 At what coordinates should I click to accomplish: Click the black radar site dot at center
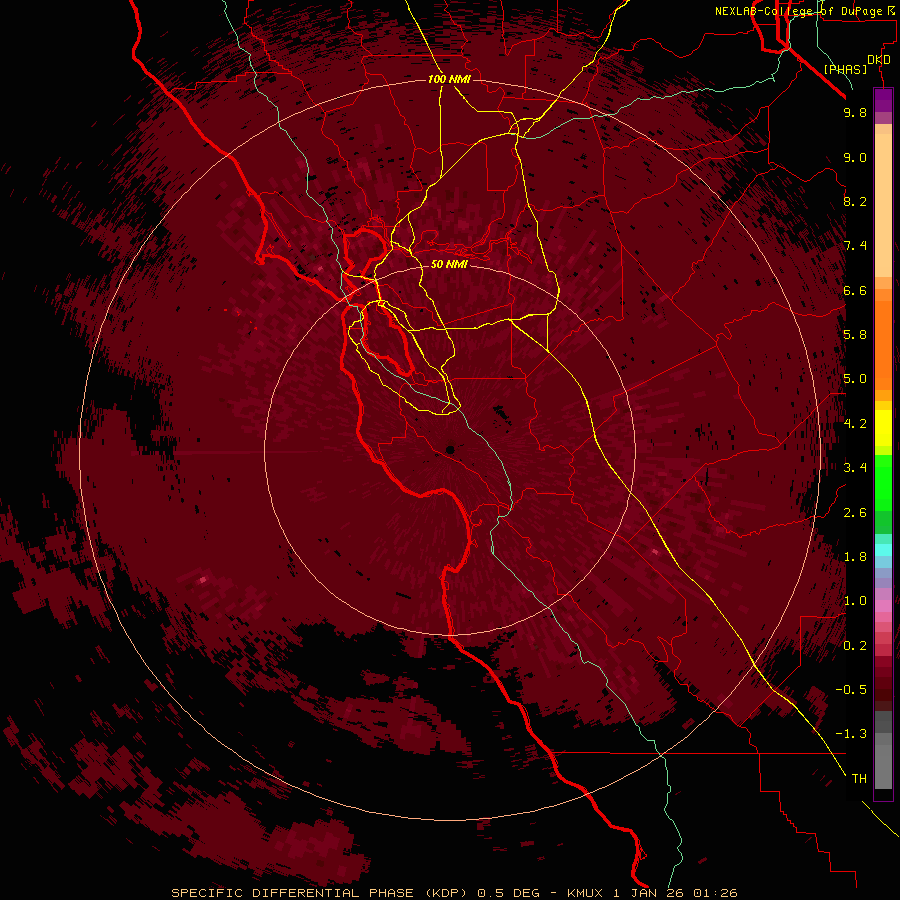coord(450,450)
